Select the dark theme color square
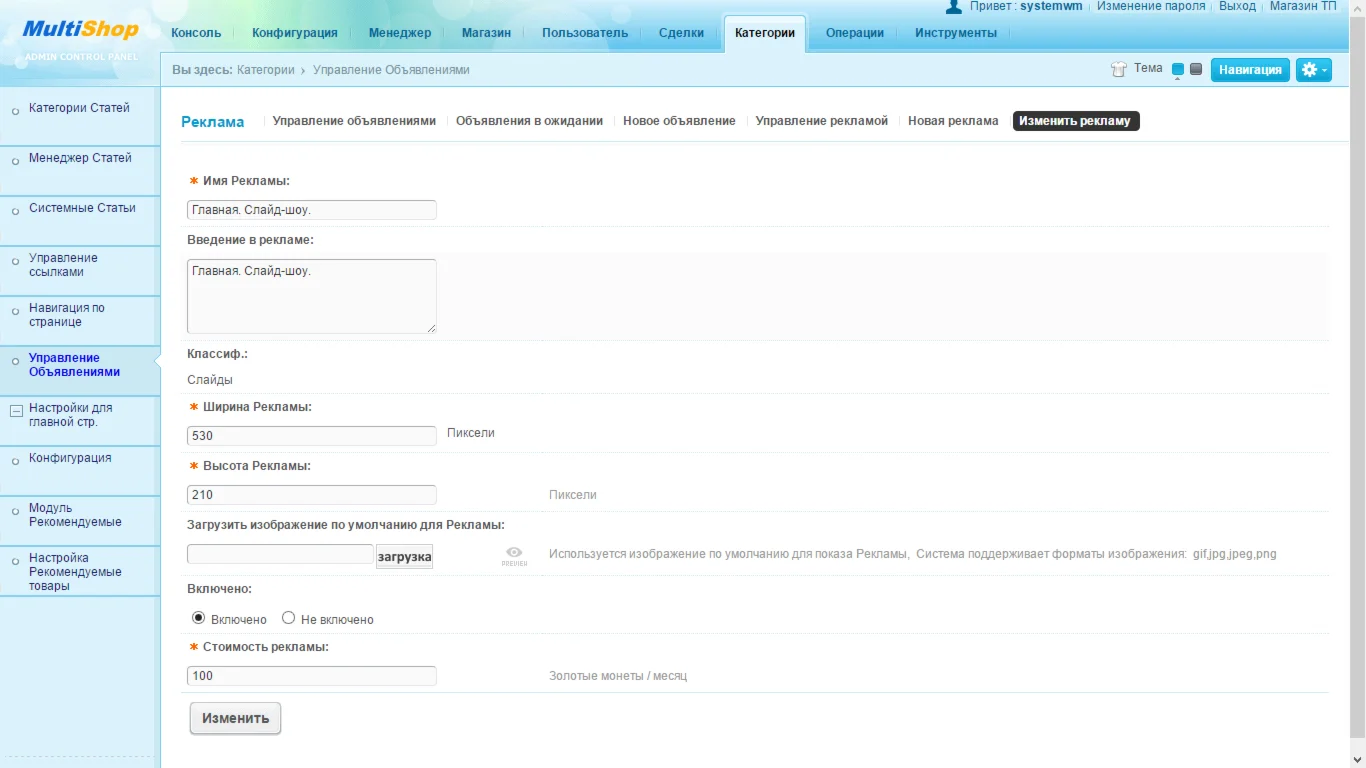This screenshot has height=768, width=1366. point(1197,68)
